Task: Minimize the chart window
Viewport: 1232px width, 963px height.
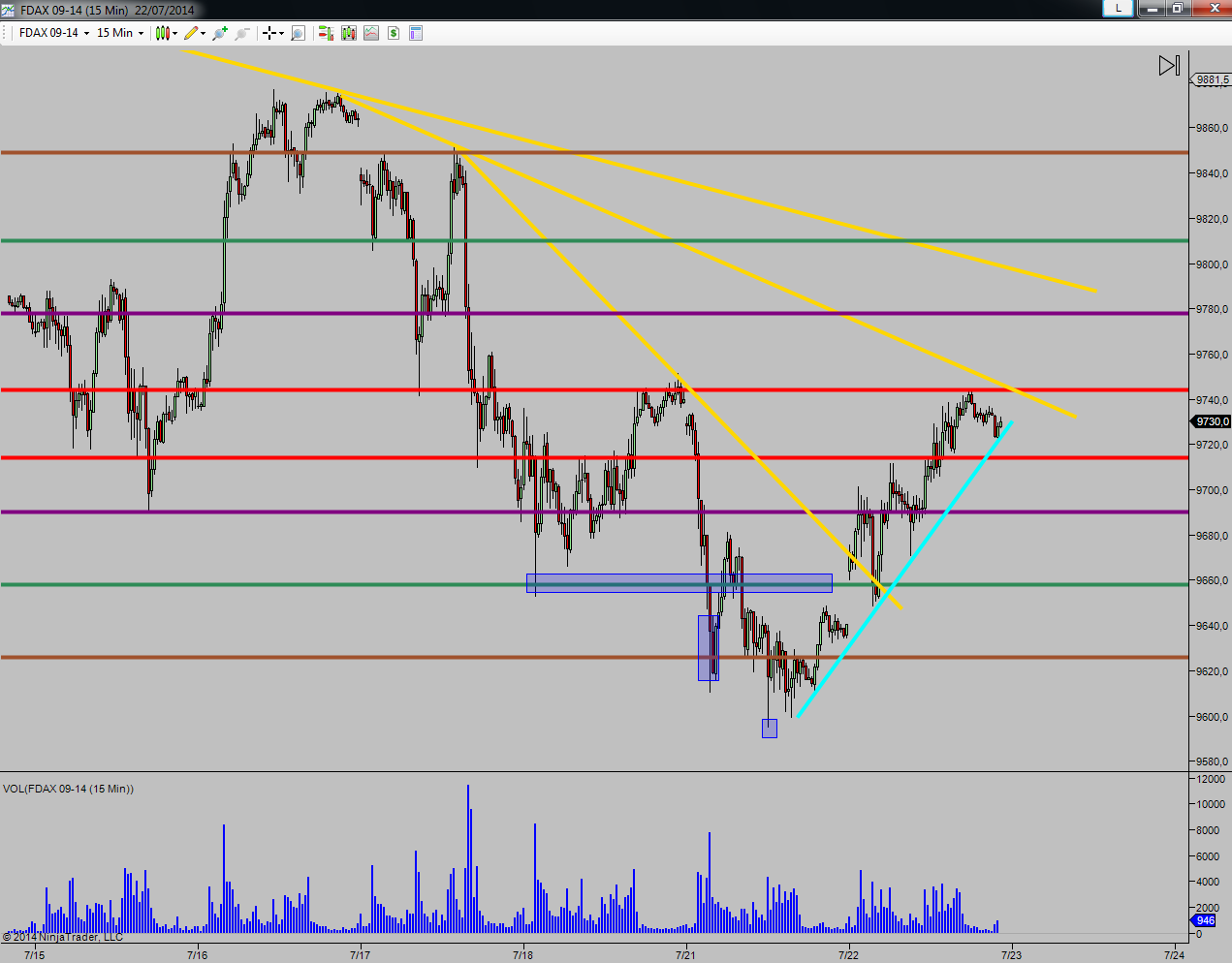Action: pyautogui.click(x=1150, y=8)
